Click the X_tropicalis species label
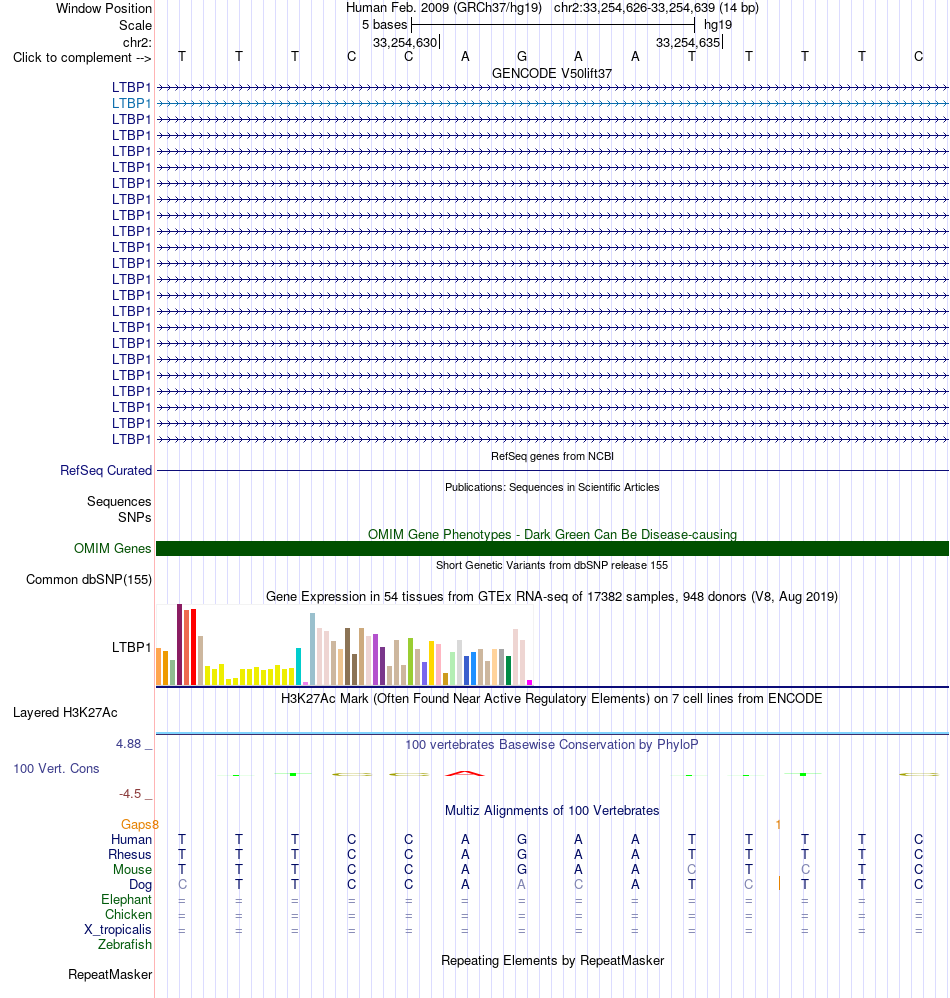 tap(118, 929)
